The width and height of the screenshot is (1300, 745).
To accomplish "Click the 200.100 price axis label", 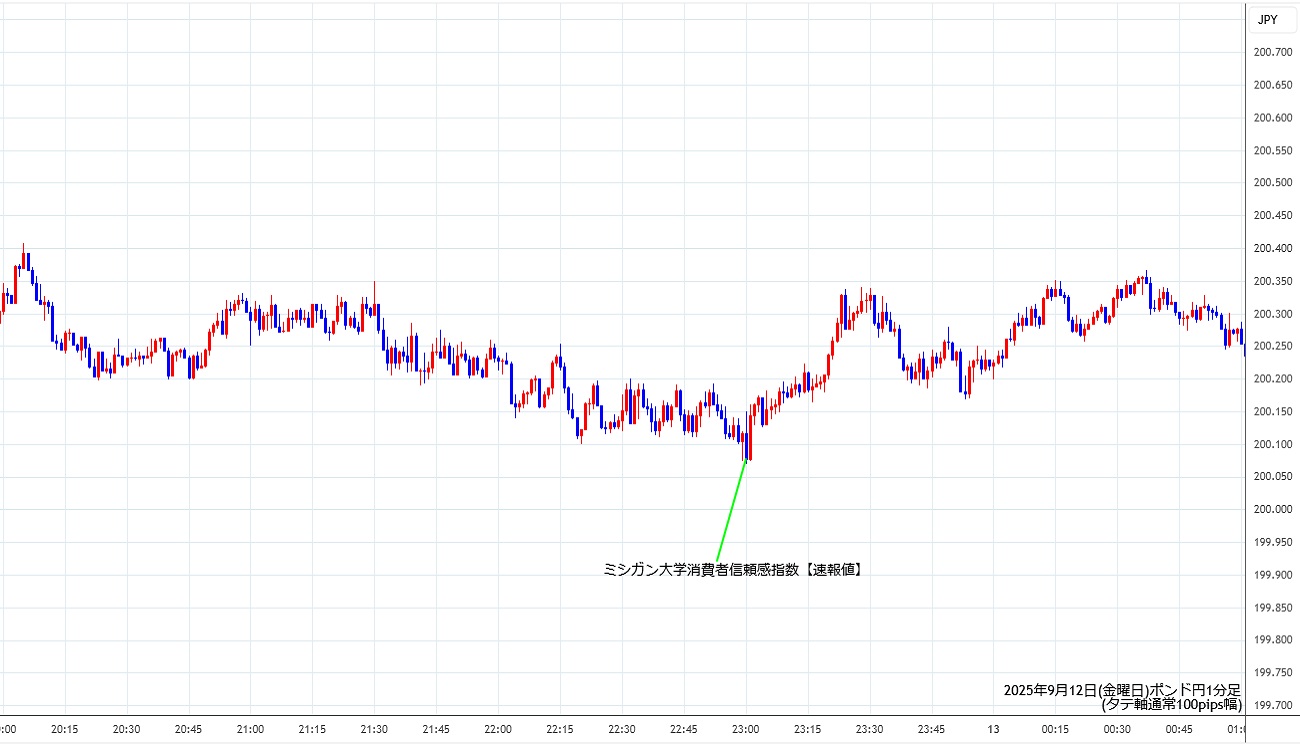I will click(x=1271, y=444).
